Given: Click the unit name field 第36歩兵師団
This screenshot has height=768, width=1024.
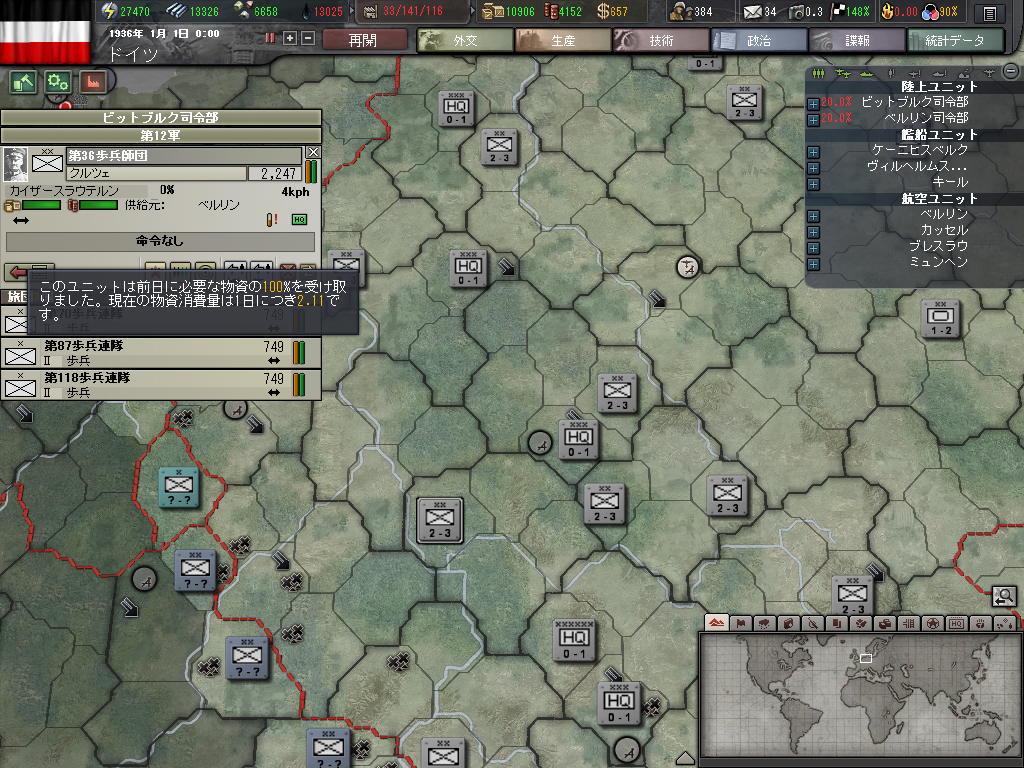Looking at the screenshot, I should (184, 155).
